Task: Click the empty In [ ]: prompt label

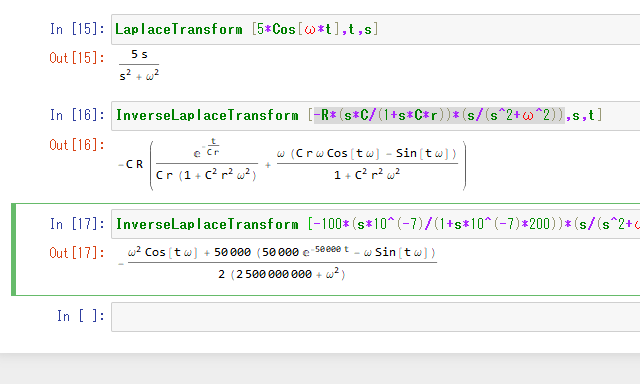Action: (80, 316)
